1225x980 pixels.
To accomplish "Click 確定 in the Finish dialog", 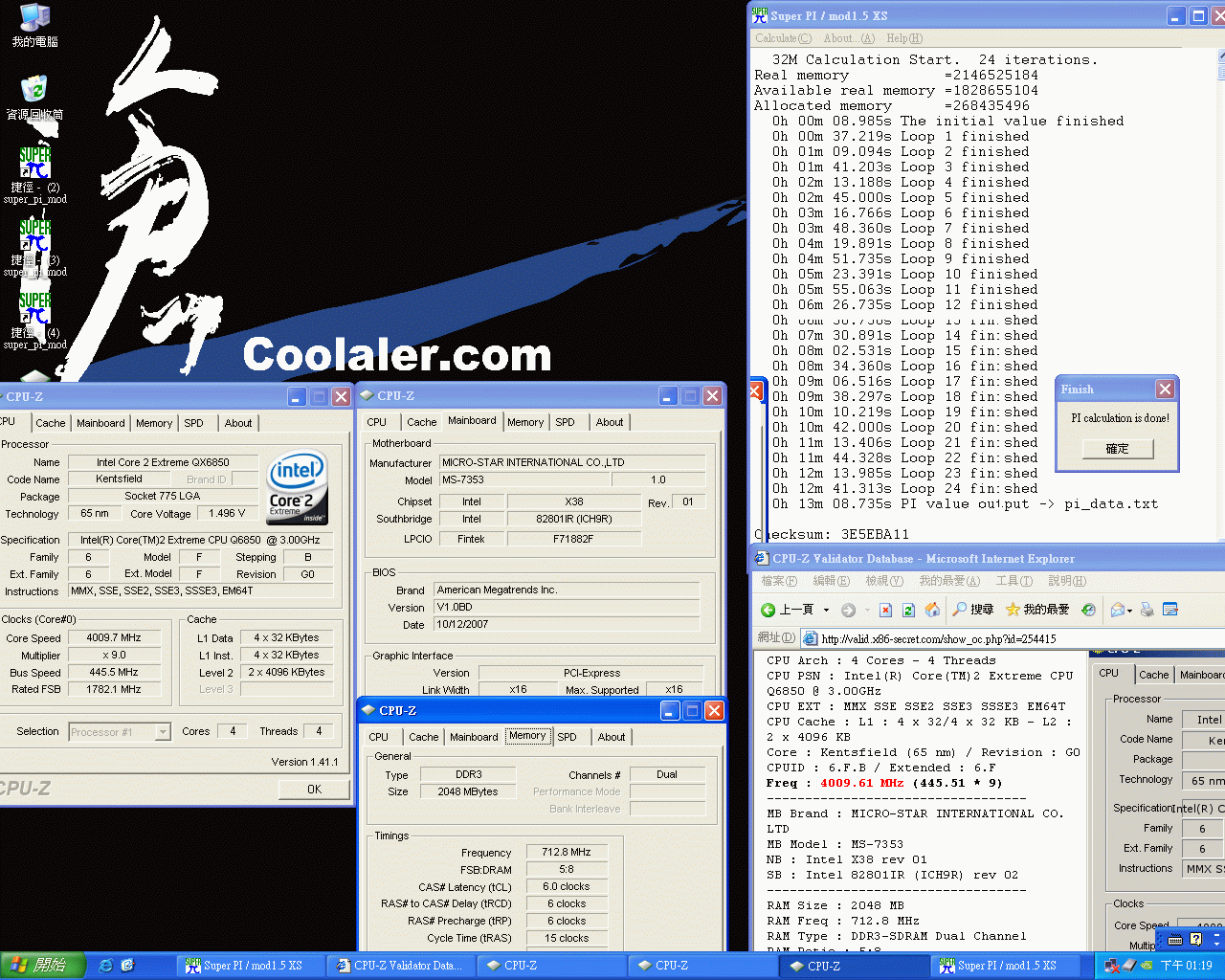I will coord(1117,448).
